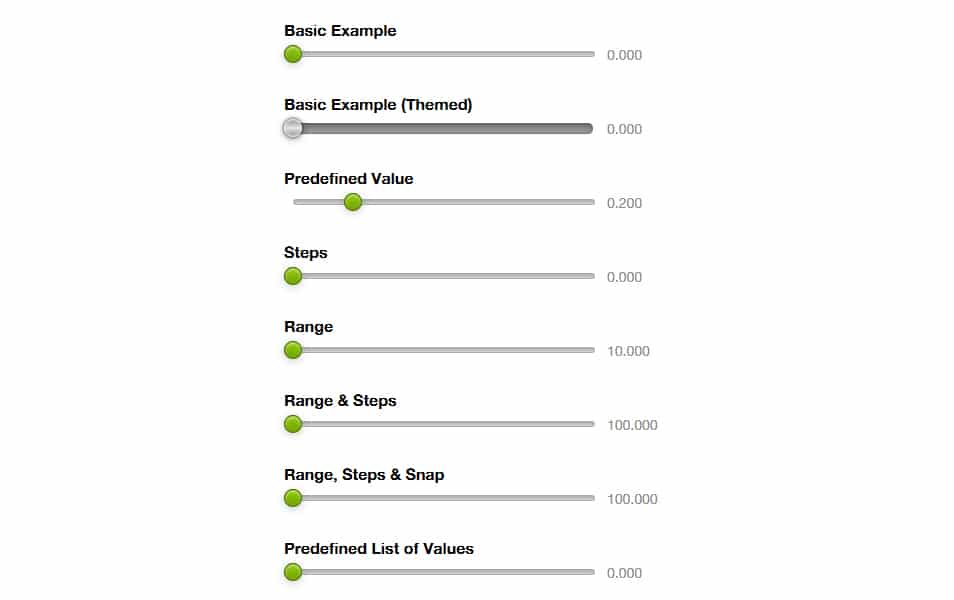Select the Range & Steps slider handle

coord(293,424)
